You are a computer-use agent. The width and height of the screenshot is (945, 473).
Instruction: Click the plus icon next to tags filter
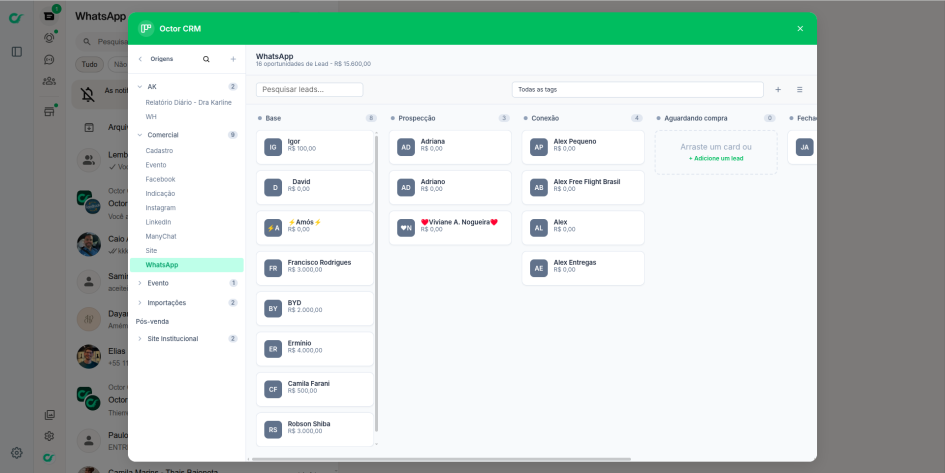pyautogui.click(x=778, y=90)
